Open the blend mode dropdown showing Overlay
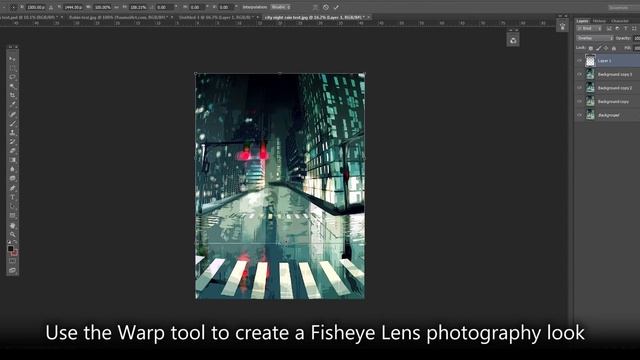640x360 pixels. point(595,38)
